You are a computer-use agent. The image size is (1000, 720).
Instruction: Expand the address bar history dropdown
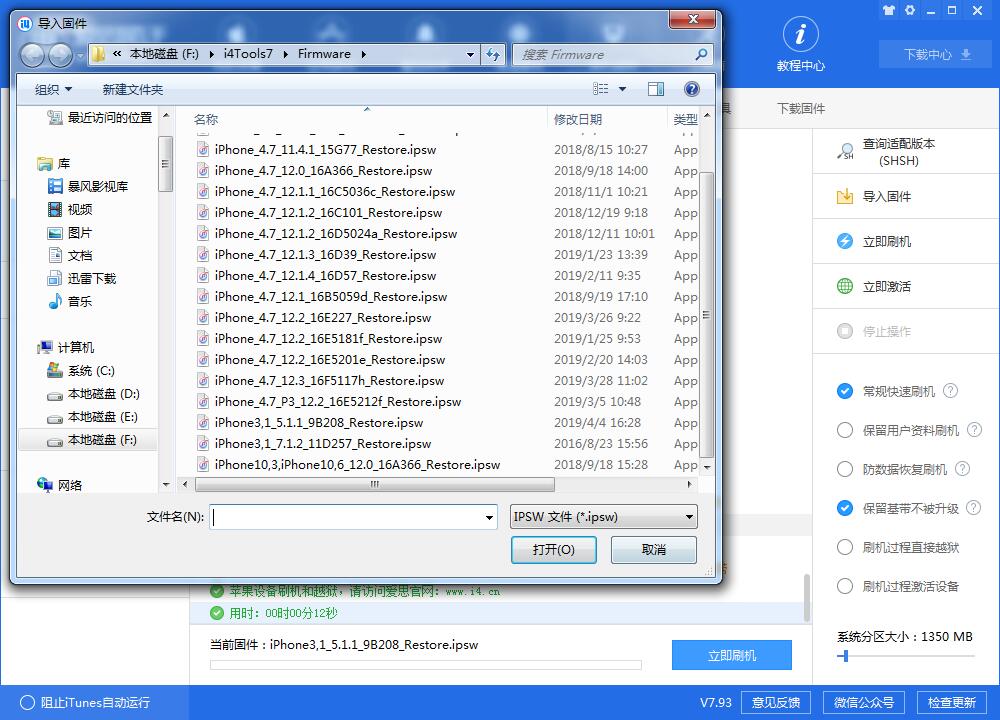(470, 55)
